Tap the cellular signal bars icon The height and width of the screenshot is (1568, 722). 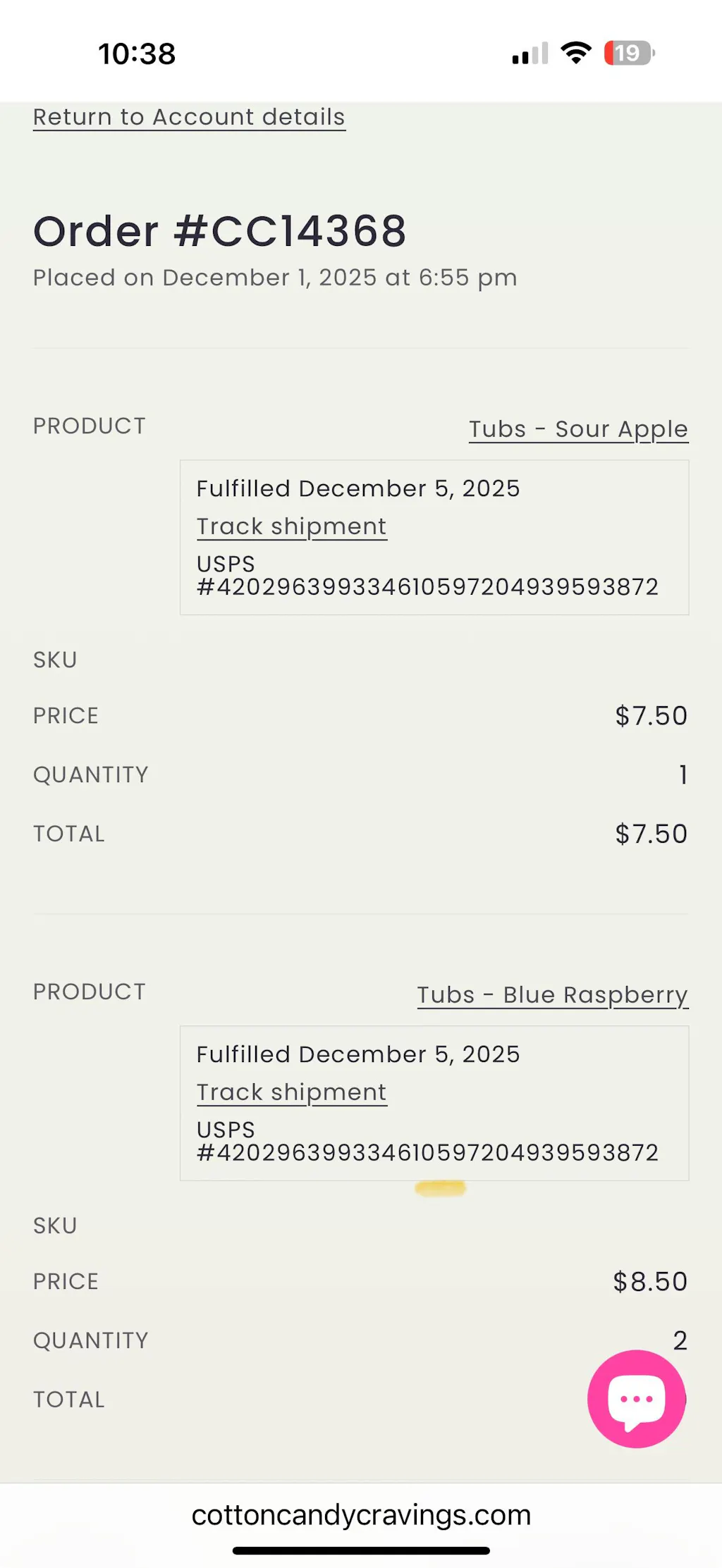pos(530,54)
